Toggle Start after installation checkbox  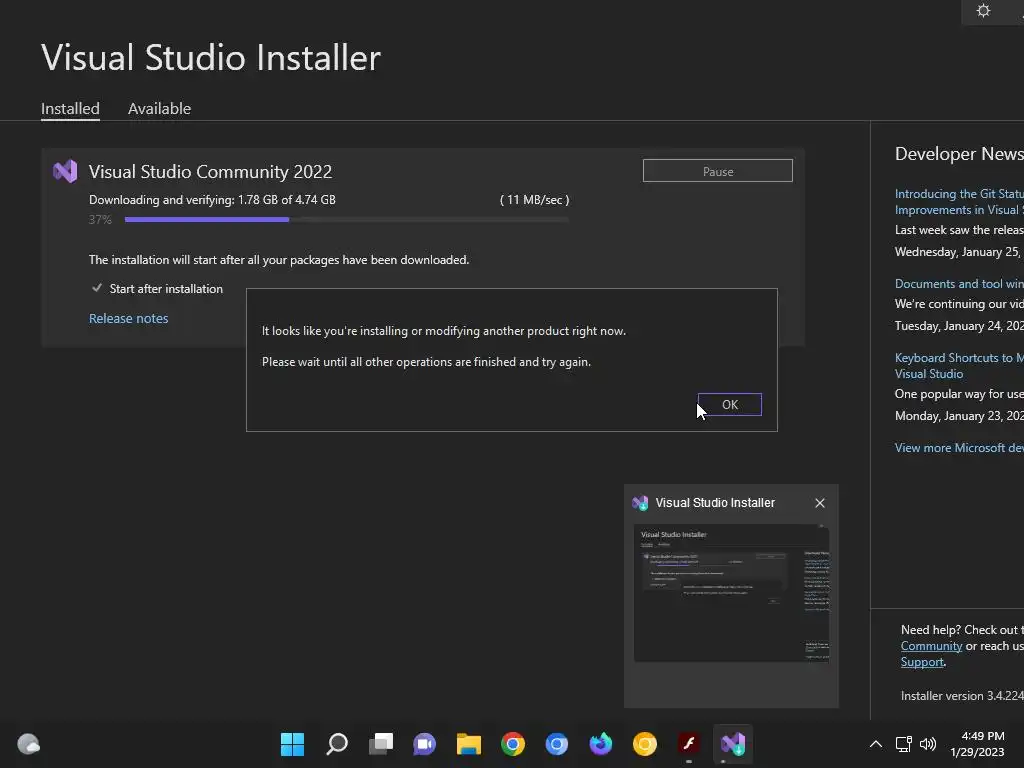(97, 288)
